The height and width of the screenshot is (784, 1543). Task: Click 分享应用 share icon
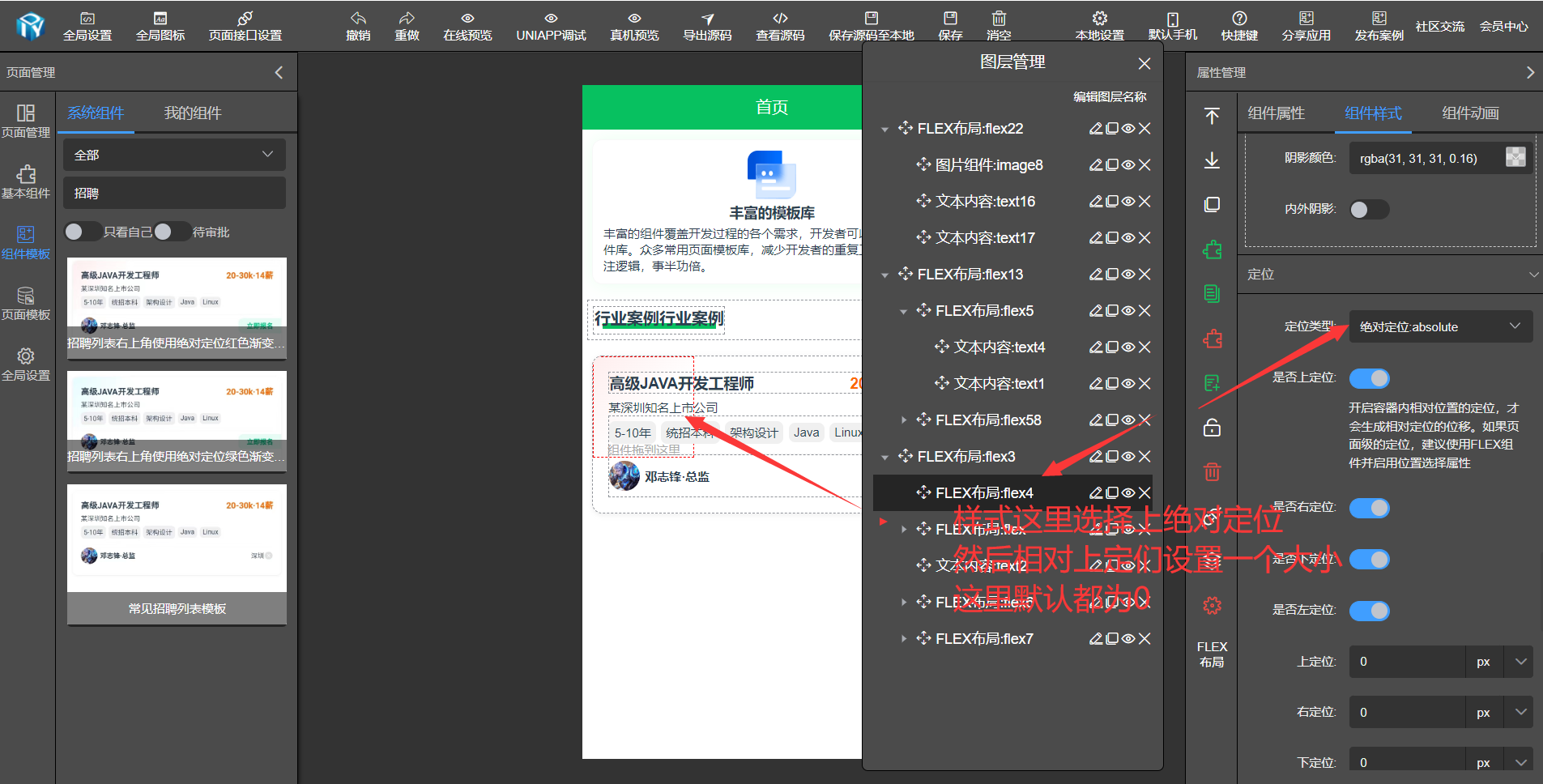[1306, 18]
